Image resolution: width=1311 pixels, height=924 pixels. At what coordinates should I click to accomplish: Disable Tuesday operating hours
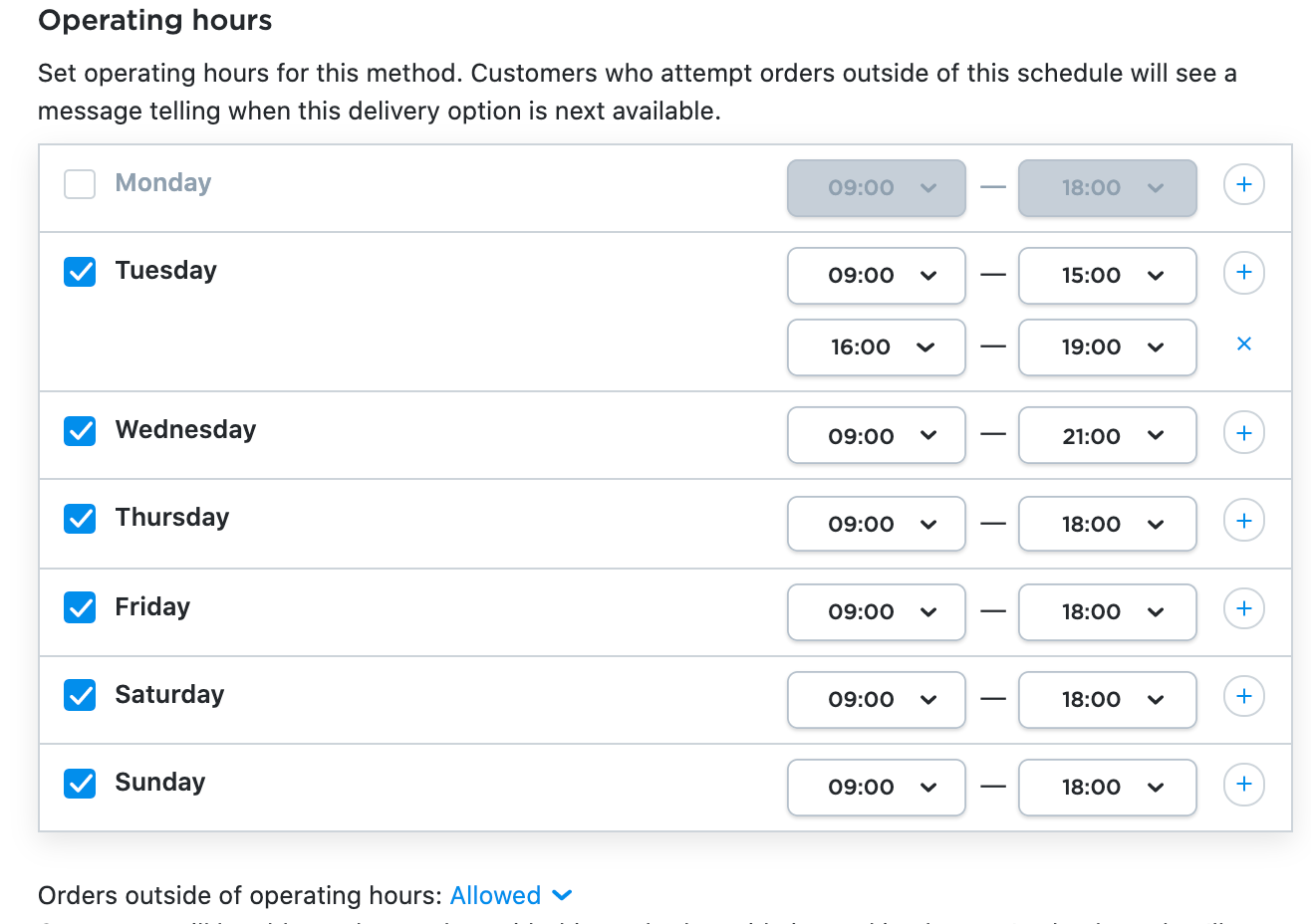coord(80,272)
